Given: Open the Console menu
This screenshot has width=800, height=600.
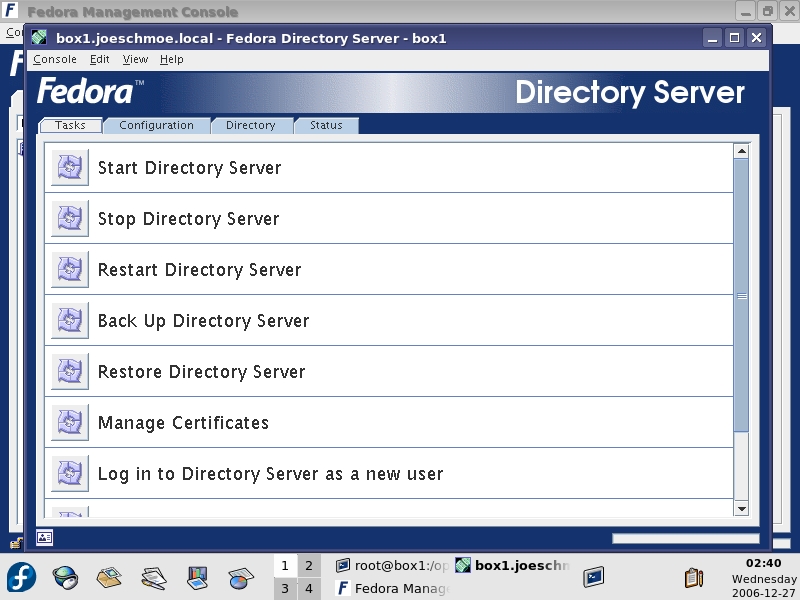Looking at the screenshot, I should click(54, 60).
